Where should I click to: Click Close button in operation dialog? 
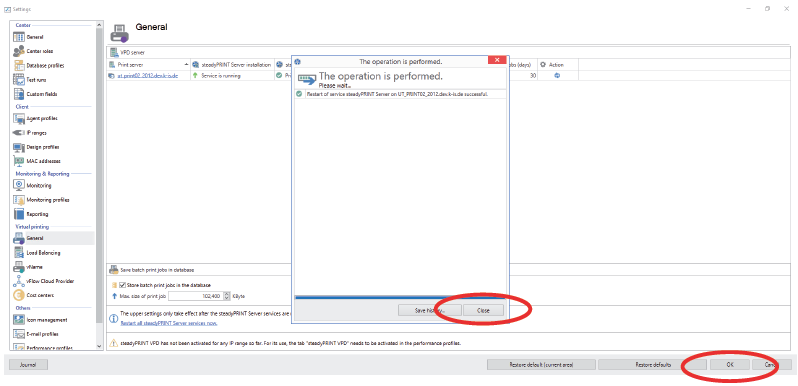[x=483, y=310]
